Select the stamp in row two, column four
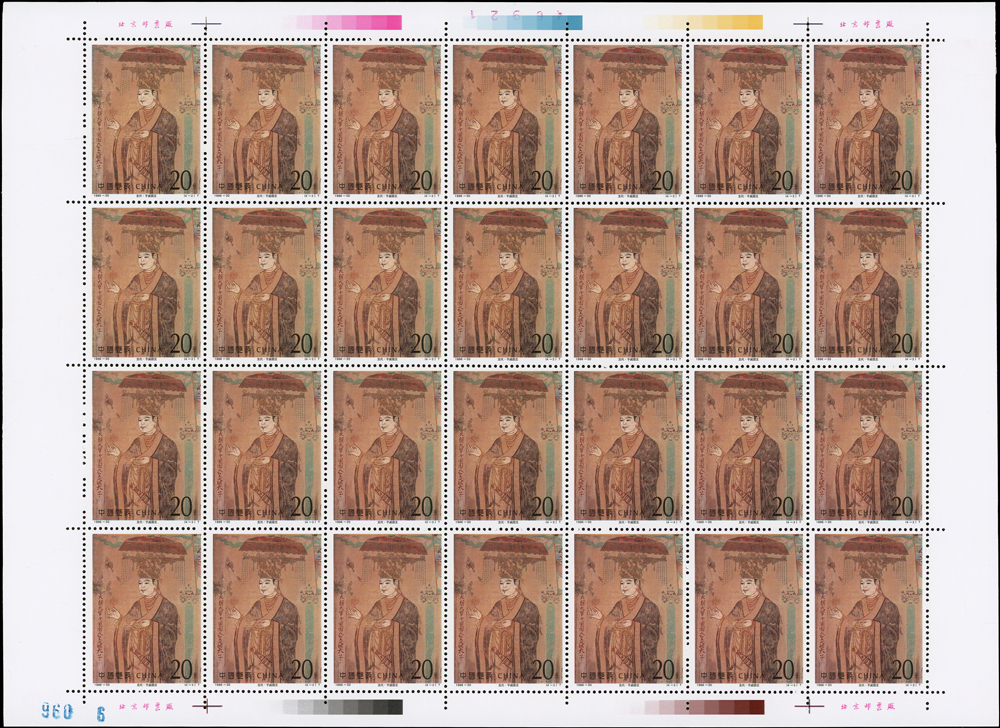The image size is (1000, 728). point(508,284)
